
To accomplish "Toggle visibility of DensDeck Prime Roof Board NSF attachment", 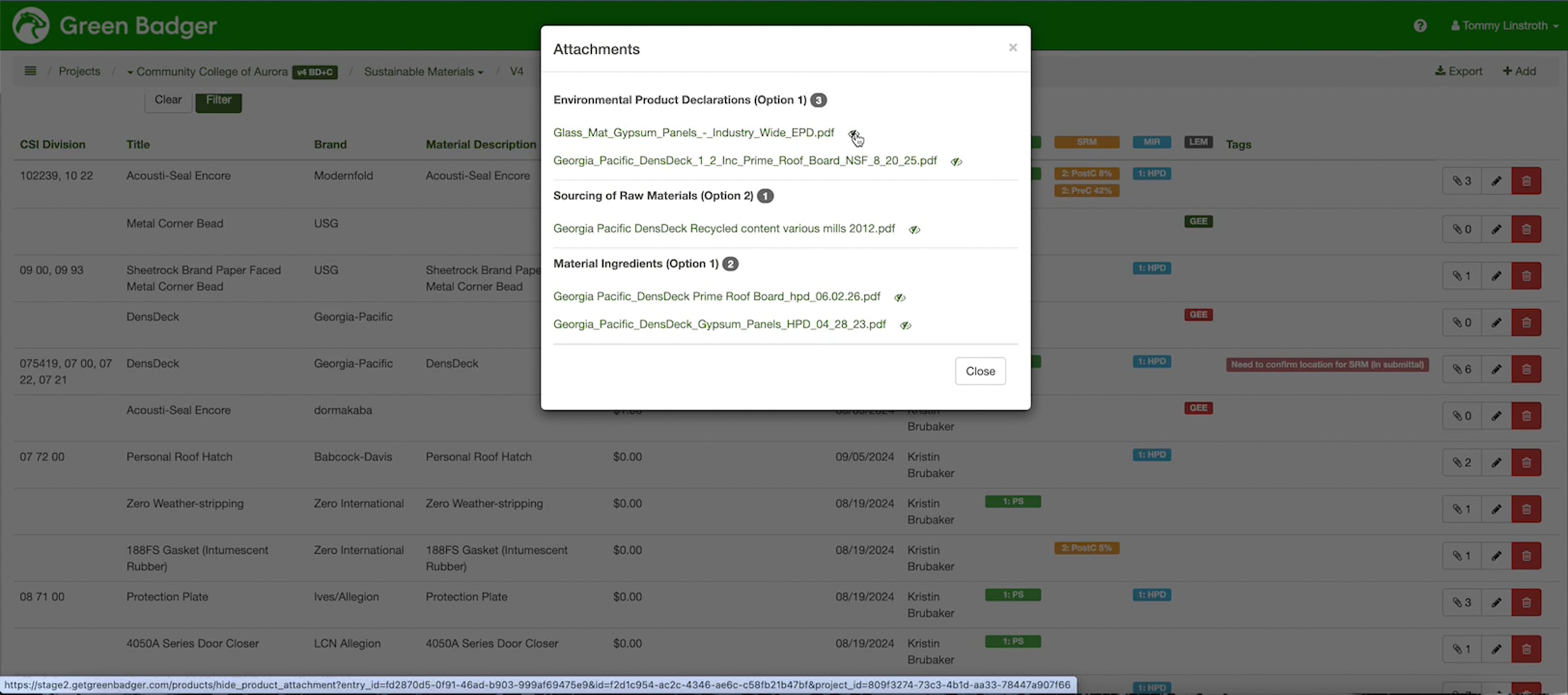I will (x=956, y=161).
